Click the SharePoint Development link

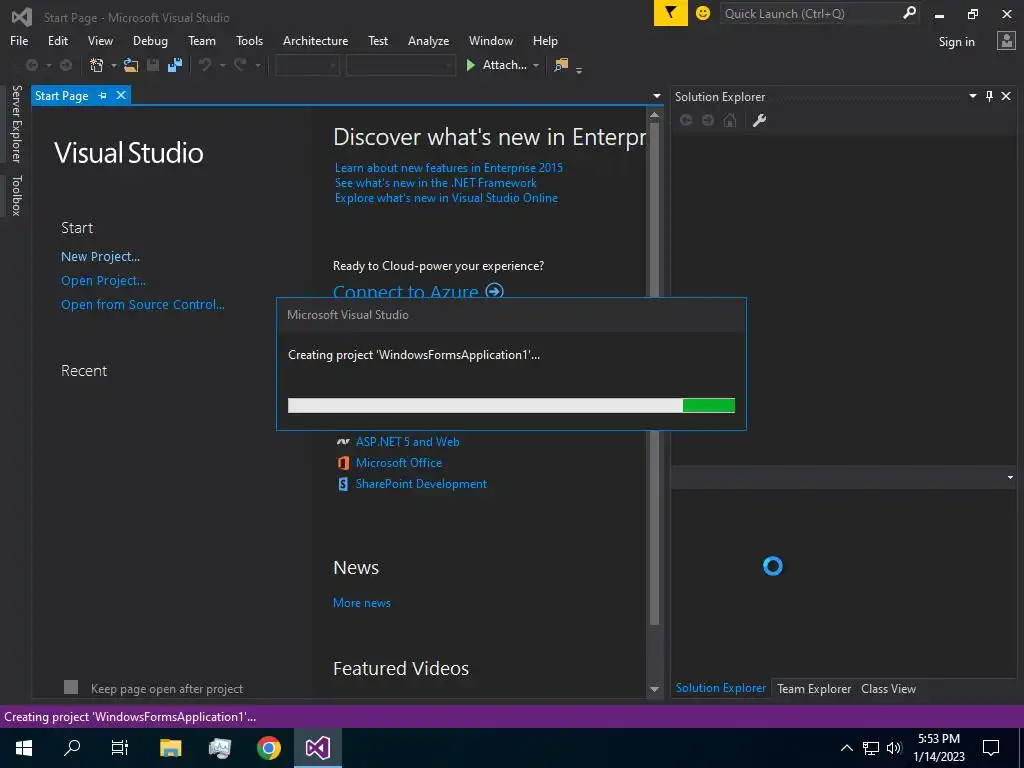(x=421, y=484)
